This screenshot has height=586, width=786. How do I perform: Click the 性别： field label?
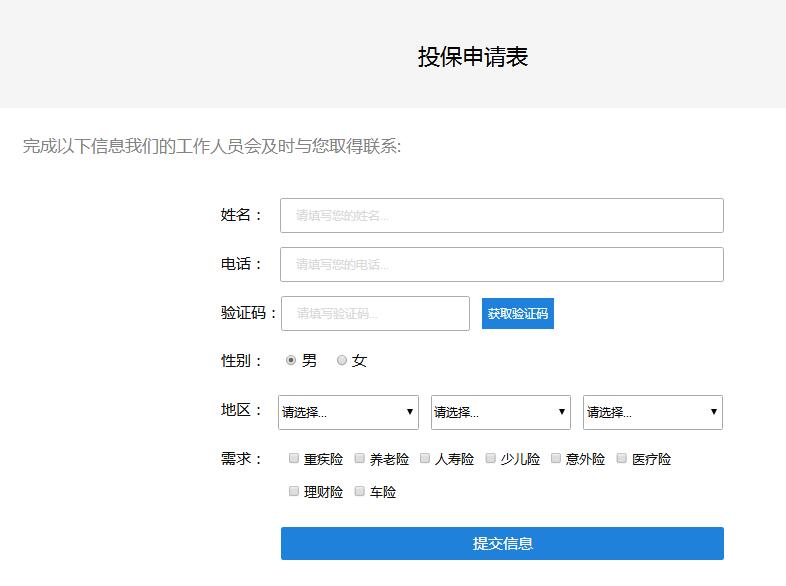pos(241,360)
